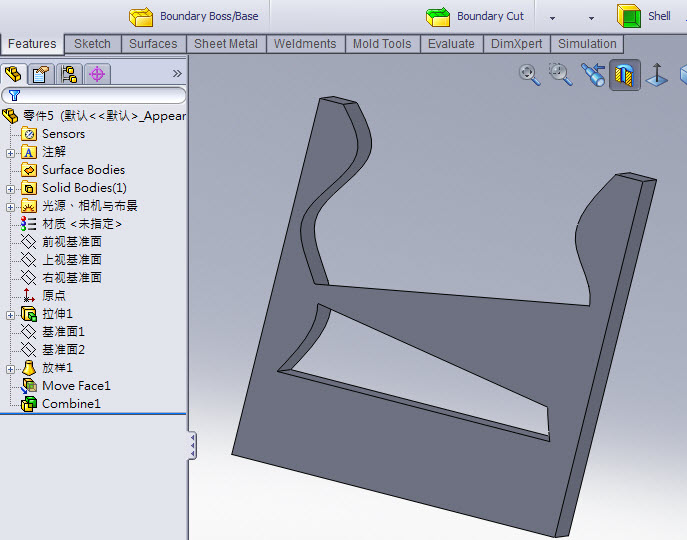The width and height of the screenshot is (687, 540).
Task: Select the 前视基准面 plane
Action: [72, 242]
